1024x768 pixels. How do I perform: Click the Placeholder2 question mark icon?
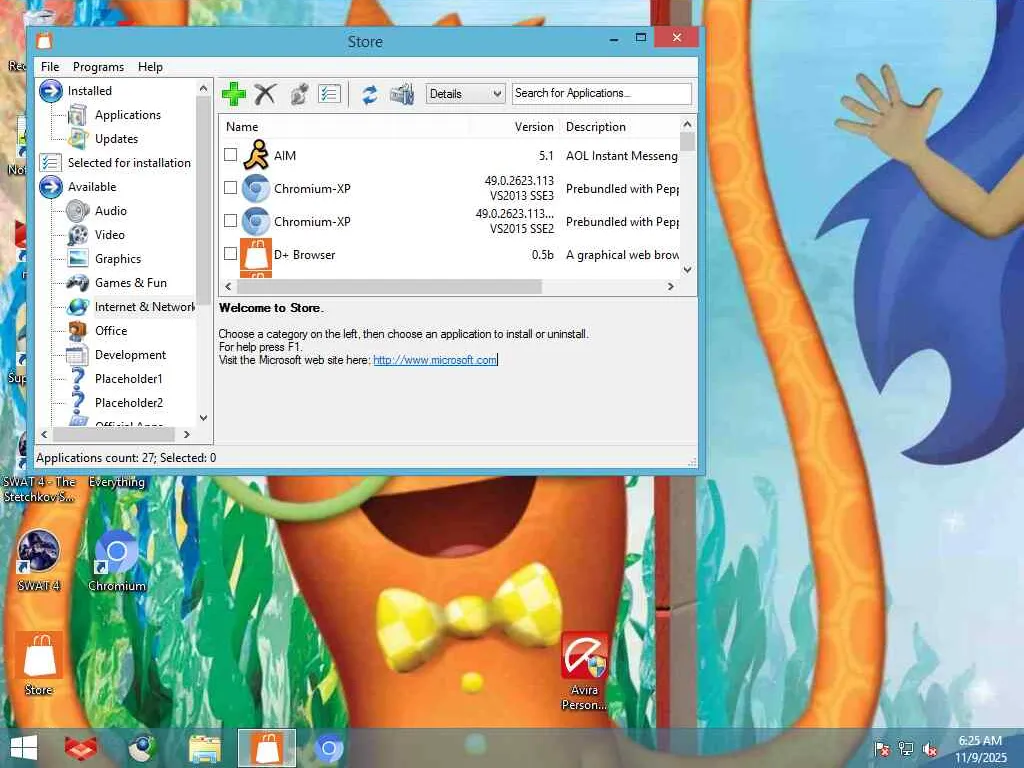pos(78,402)
